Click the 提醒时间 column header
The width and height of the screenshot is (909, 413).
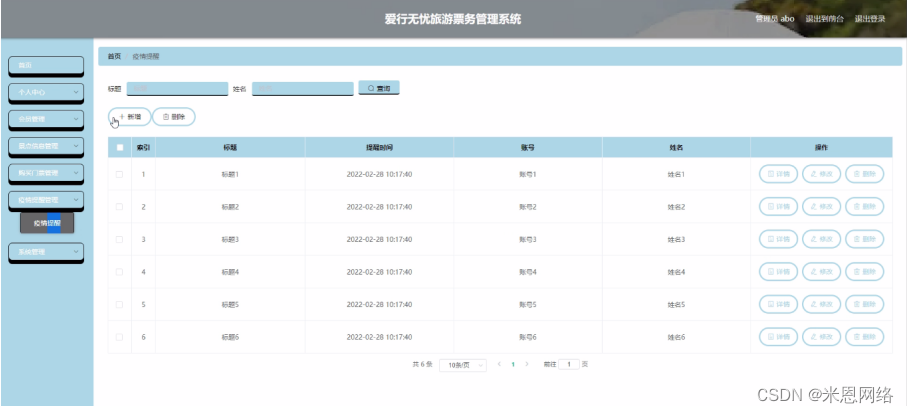click(379, 147)
